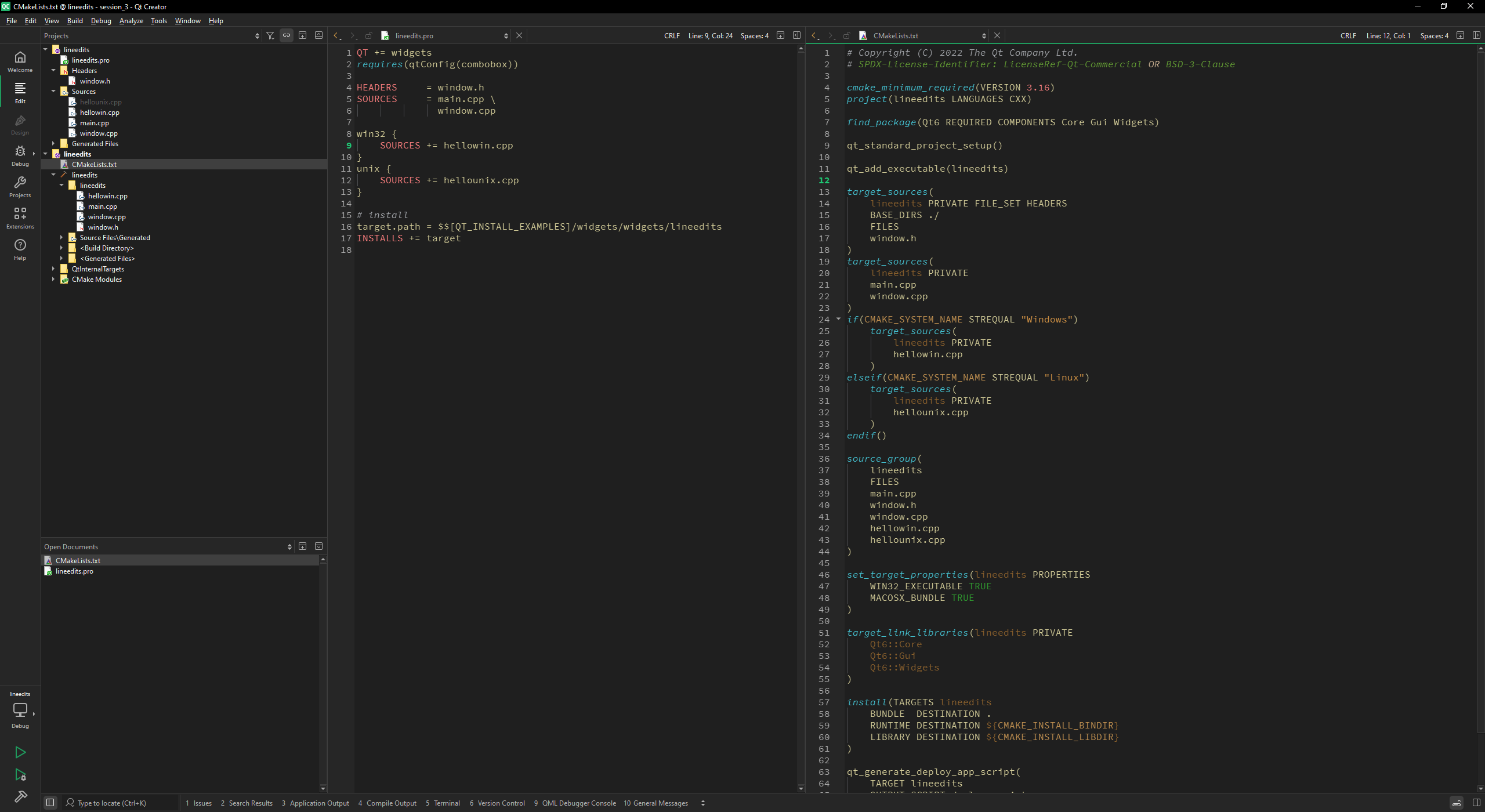This screenshot has height=812, width=1485.
Task: Open the Welcome mode
Action: click(20, 61)
